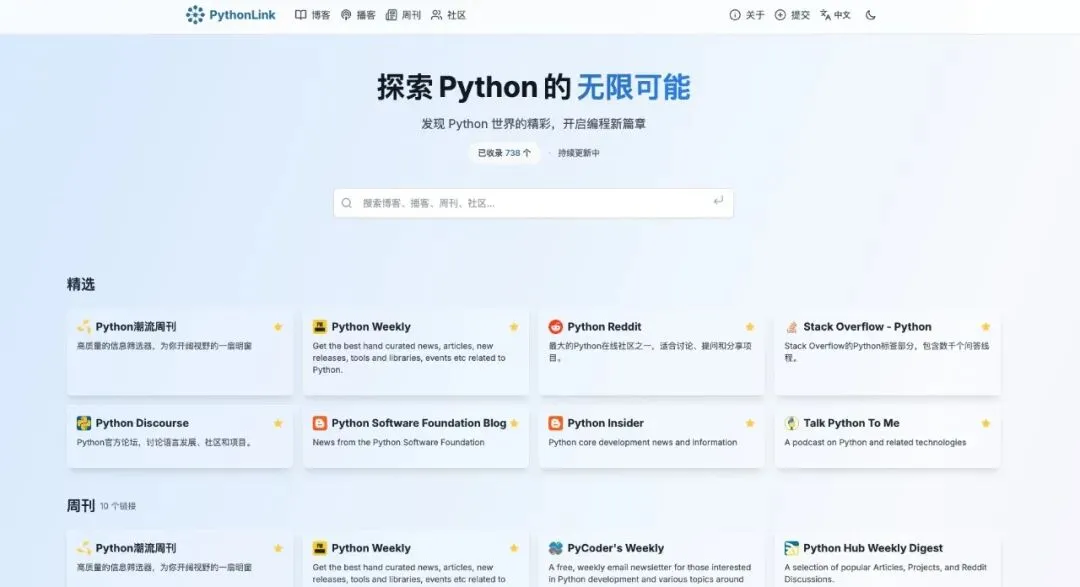1080x587 pixels.
Task: Open the 关于 about link
Action: pyautogui.click(x=747, y=14)
